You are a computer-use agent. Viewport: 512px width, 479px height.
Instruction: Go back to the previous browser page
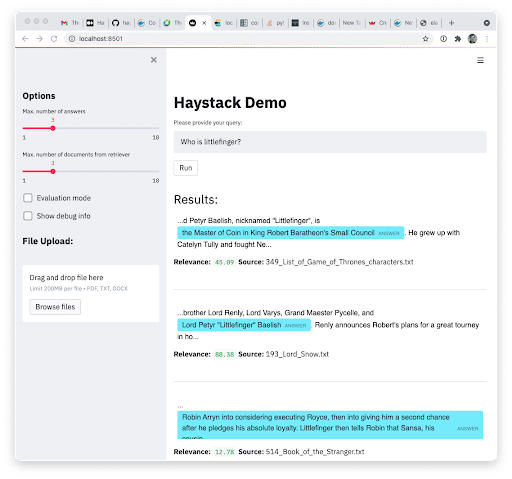click(x=25, y=39)
